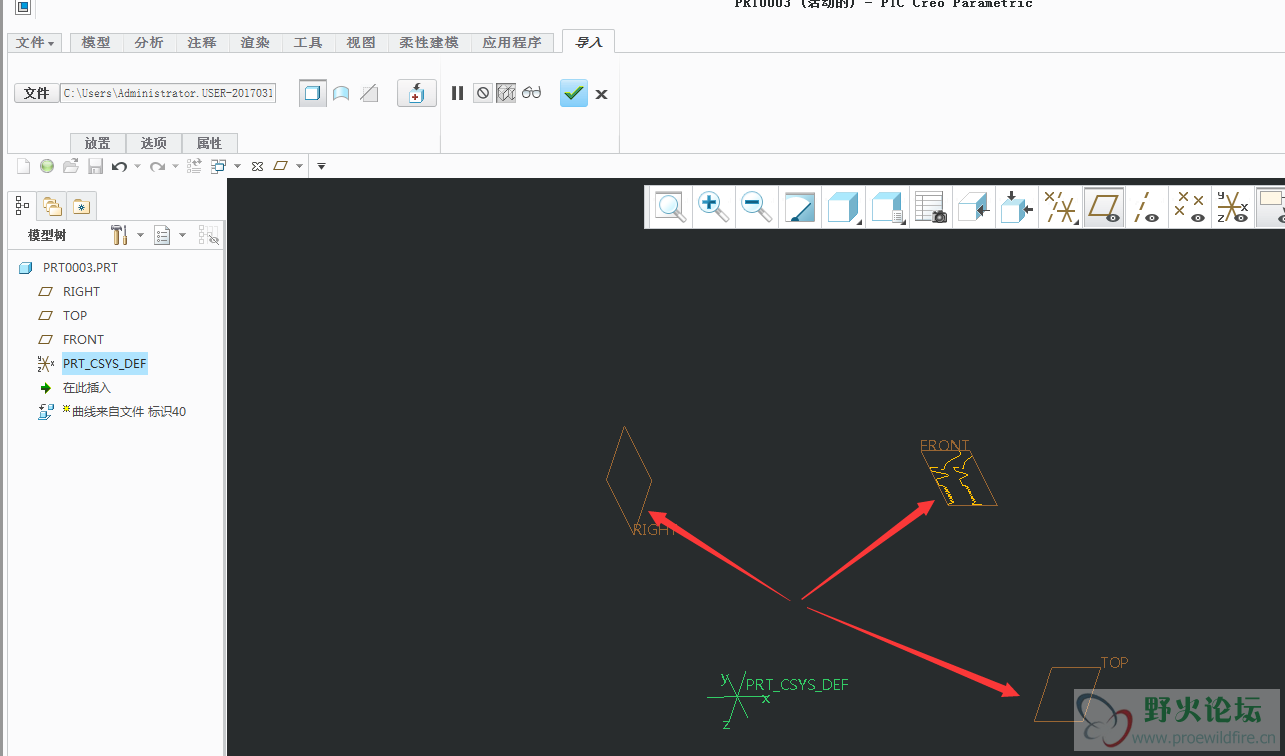The image size is (1285, 756).
Task: Select the no-preview circle-slash icon
Action: click(483, 93)
